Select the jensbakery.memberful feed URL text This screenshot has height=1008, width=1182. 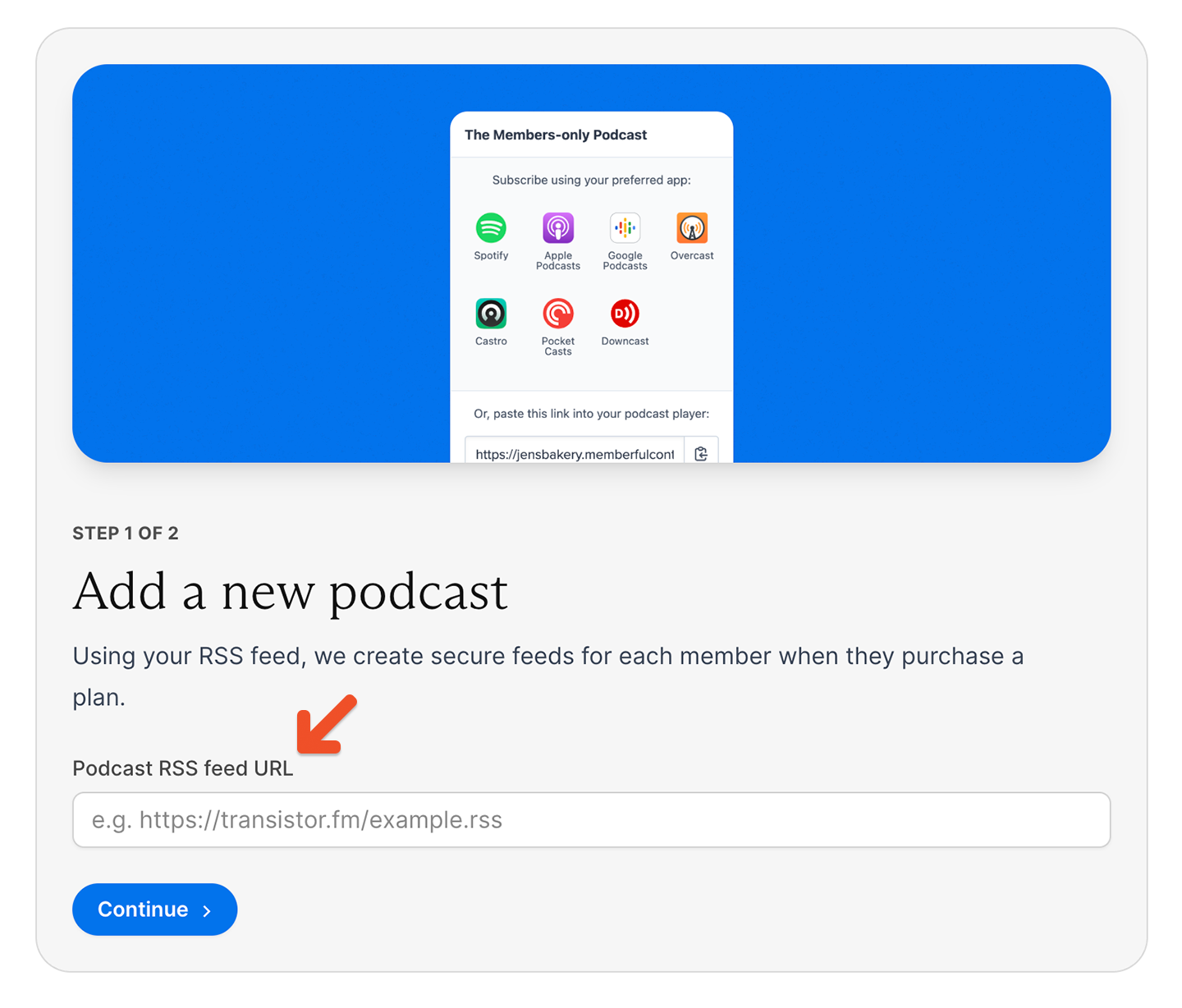coord(574,454)
